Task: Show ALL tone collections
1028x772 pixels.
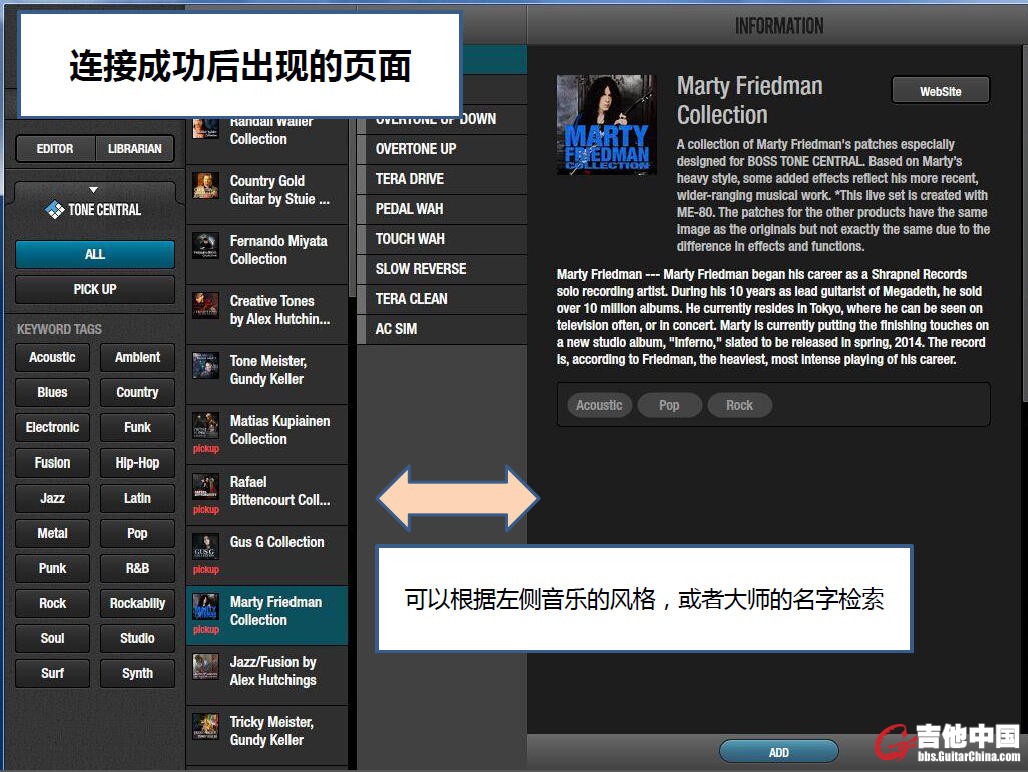Action: (x=94, y=254)
